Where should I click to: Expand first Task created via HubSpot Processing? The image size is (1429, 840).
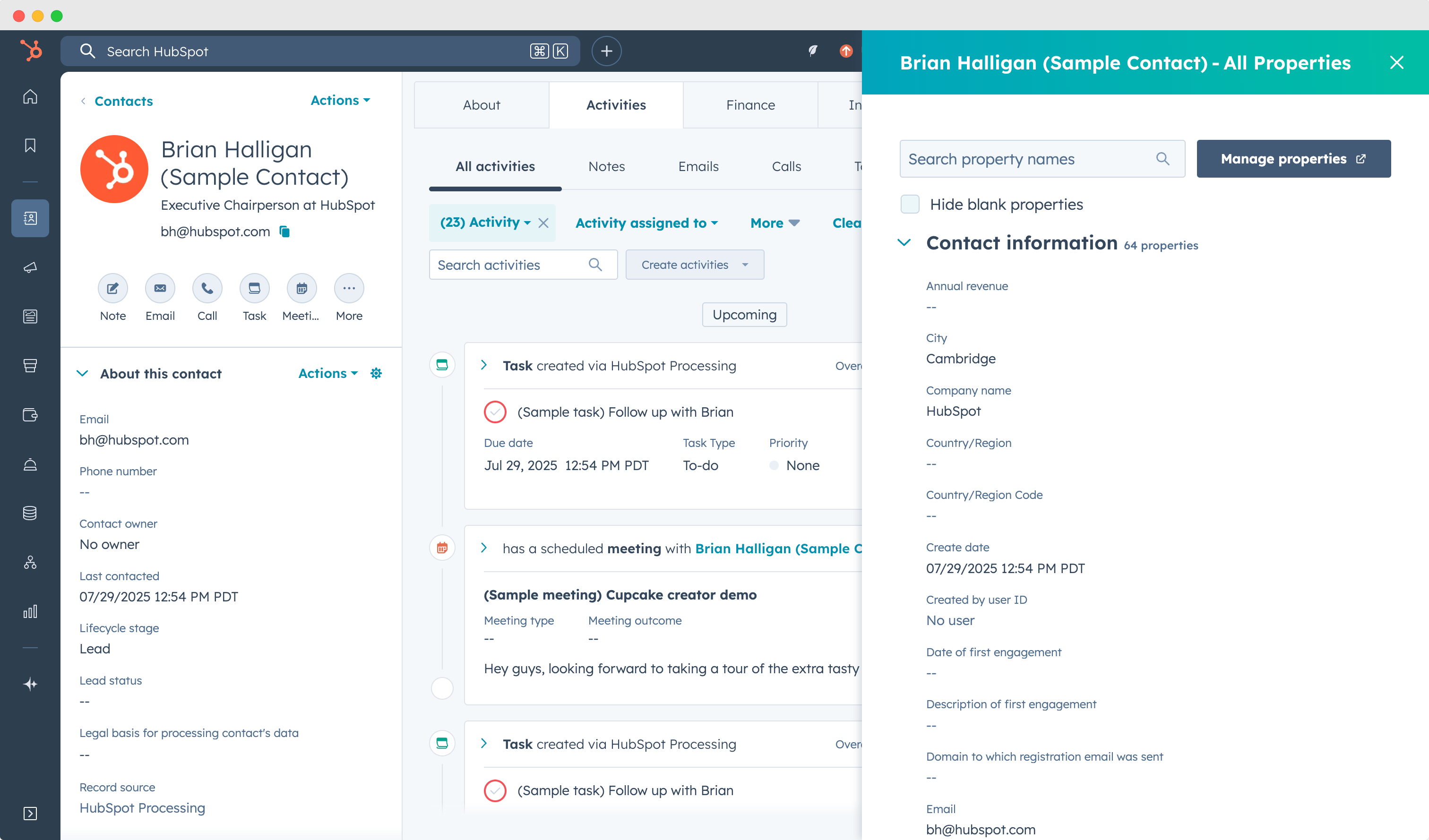[x=484, y=366]
